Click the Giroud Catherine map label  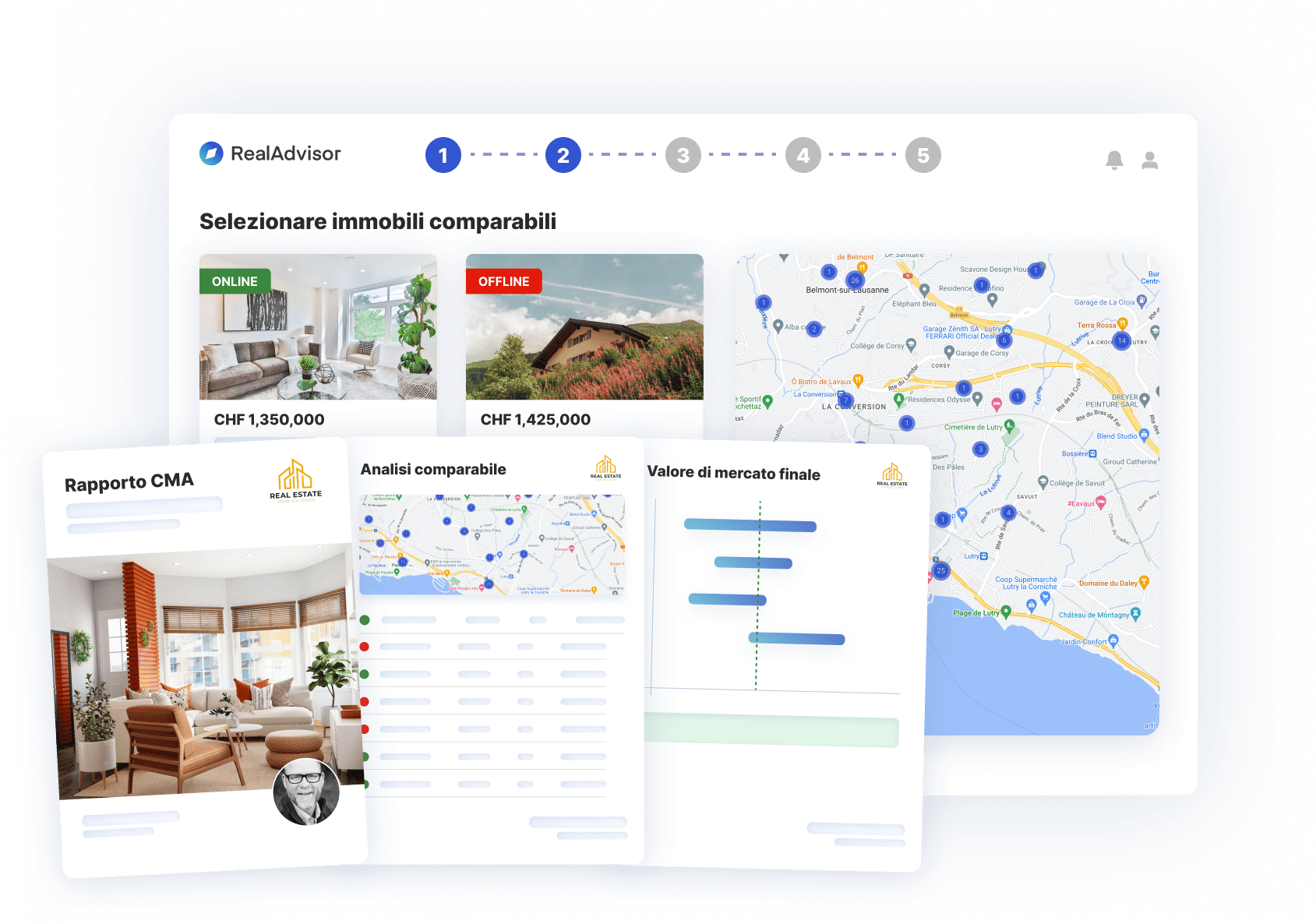pyautogui.click(x=1130, y=462)
